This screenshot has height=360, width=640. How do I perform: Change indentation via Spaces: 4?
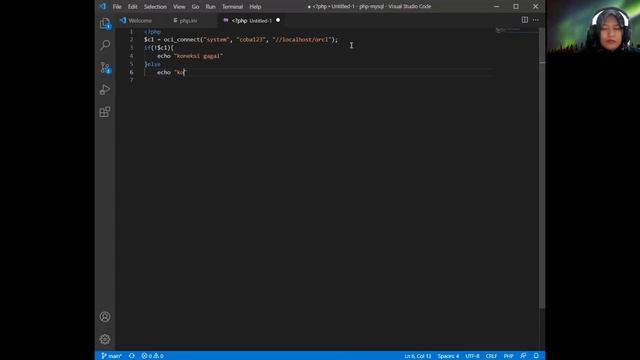(448, 356)
